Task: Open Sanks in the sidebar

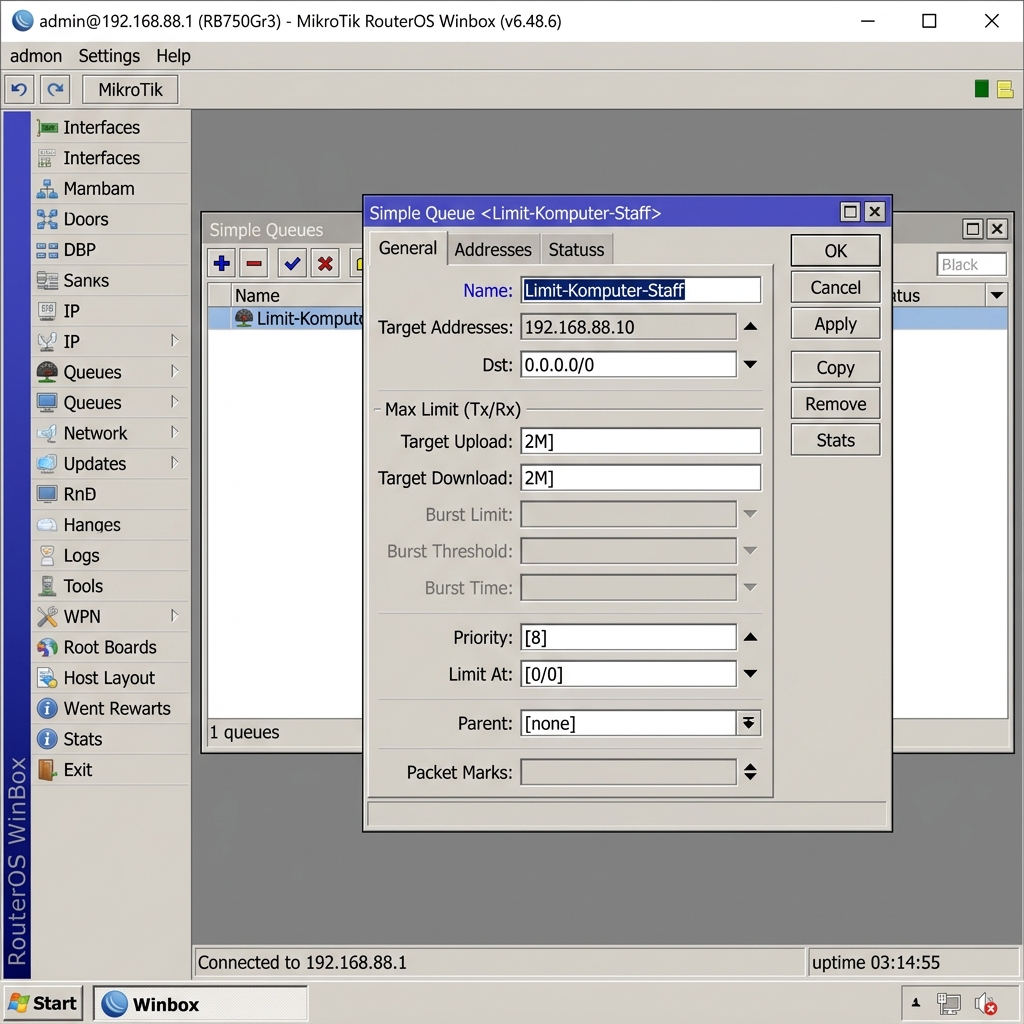Action: click(110, 281)
